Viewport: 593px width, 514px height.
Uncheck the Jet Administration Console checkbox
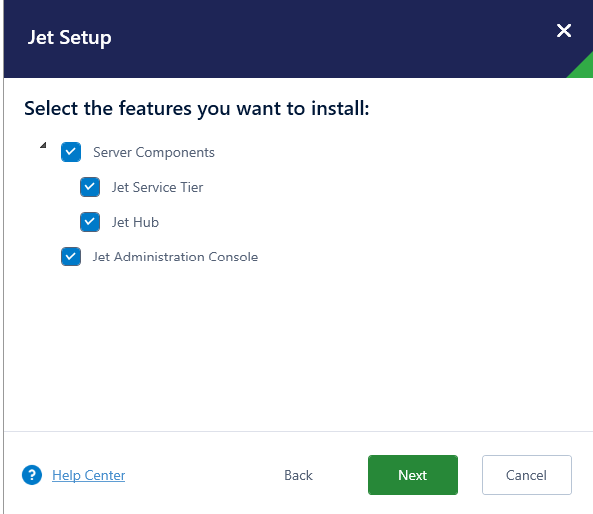(x=71, y=256)
